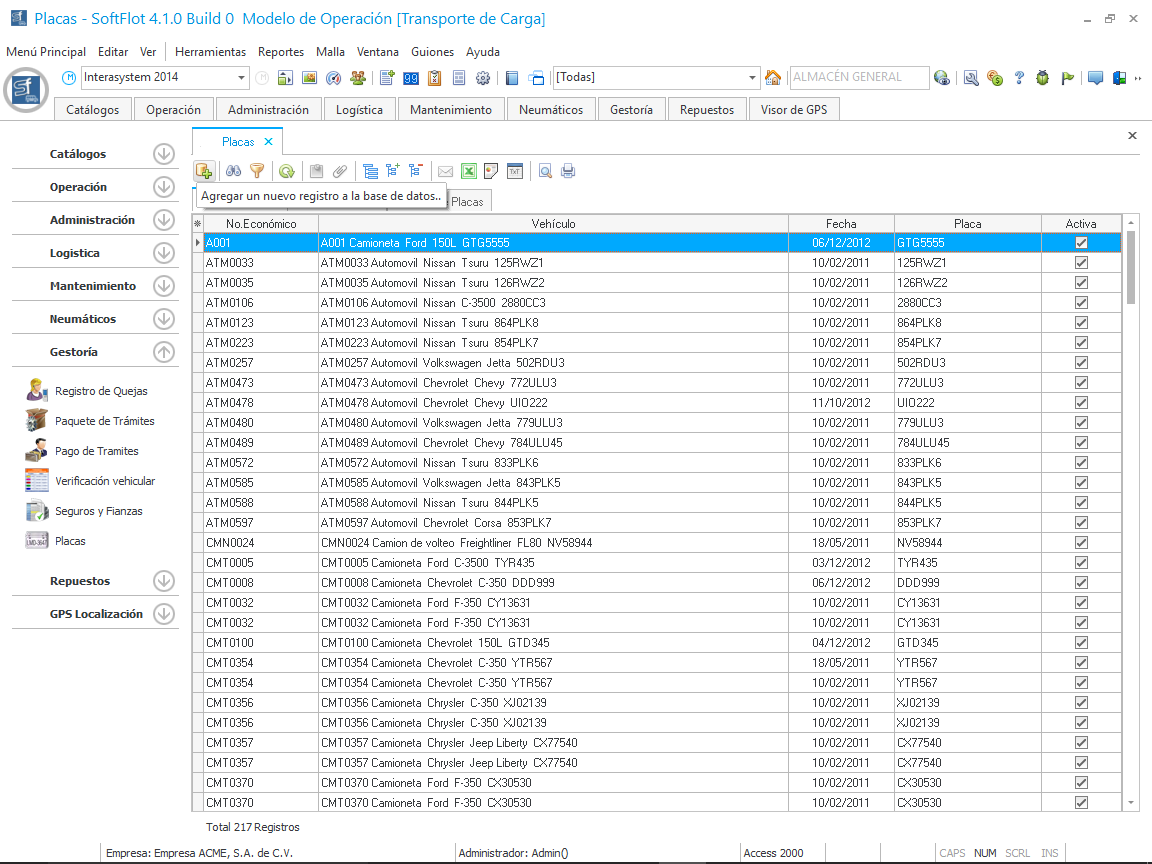The height and width of the screenshot is (864, 1152).
Task: Click the green refresh icon
Action: click(287, 171)
